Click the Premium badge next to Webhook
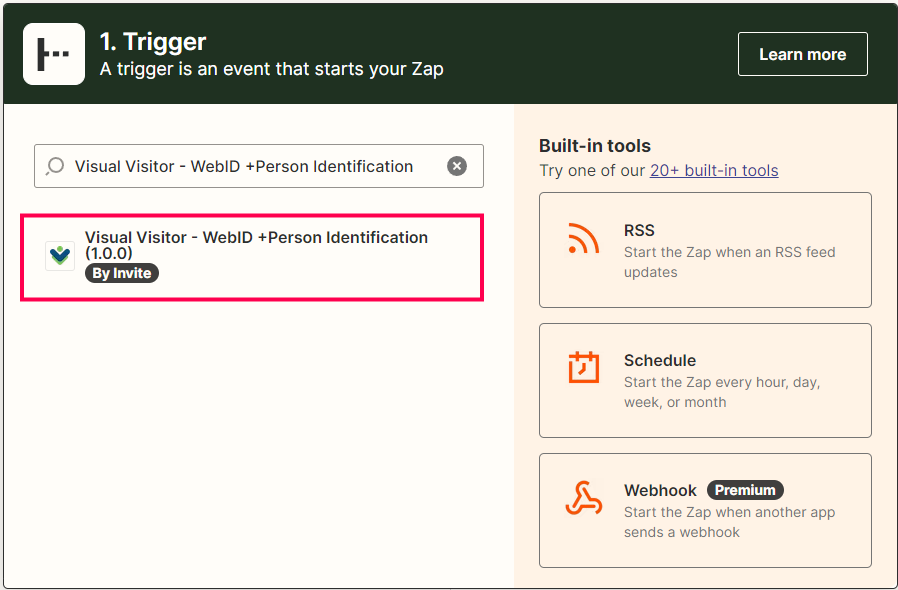 [745, 490]
